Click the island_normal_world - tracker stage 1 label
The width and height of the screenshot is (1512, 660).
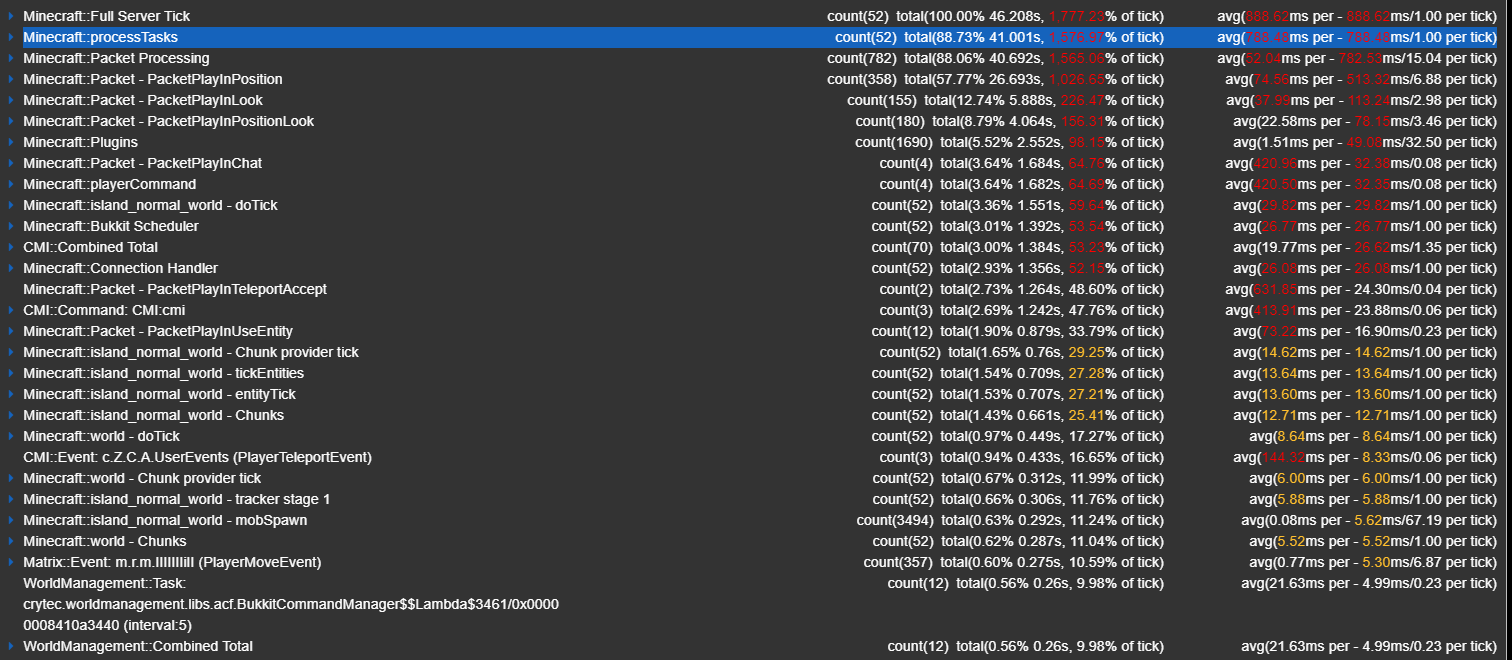[x=176, y=499]
